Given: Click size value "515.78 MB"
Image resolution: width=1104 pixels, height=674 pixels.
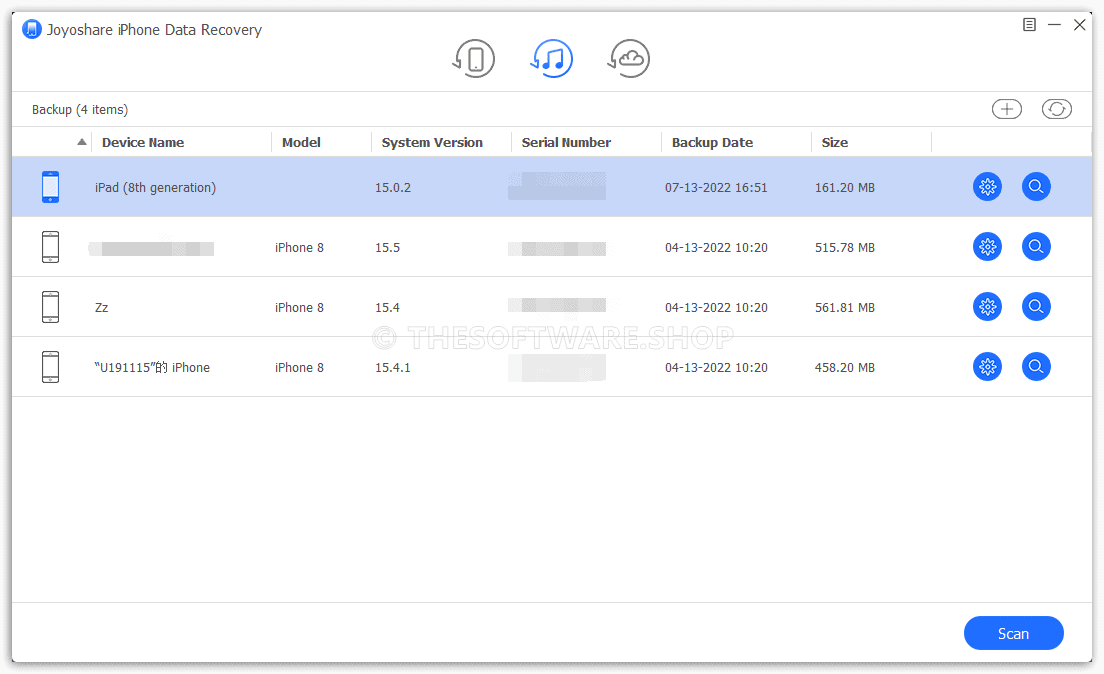Looking at the screenshot, I should [845, 248].
